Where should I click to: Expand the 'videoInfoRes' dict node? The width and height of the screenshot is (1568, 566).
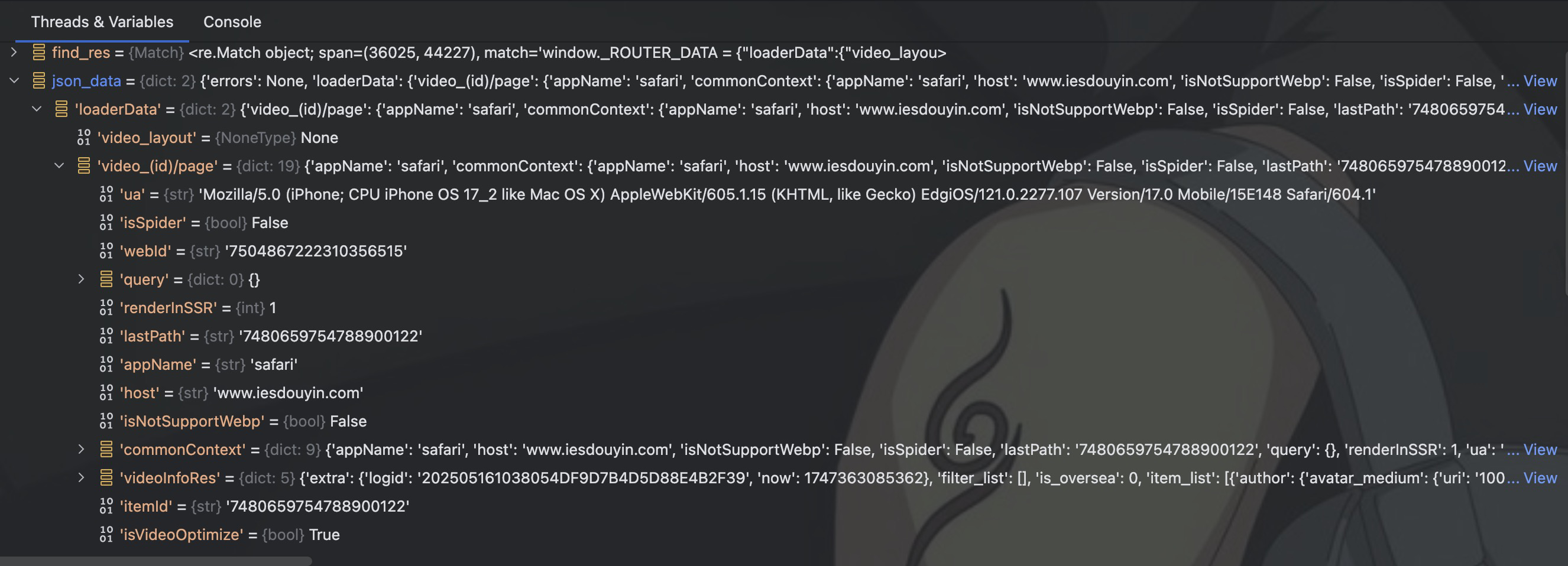click(81, 478)
